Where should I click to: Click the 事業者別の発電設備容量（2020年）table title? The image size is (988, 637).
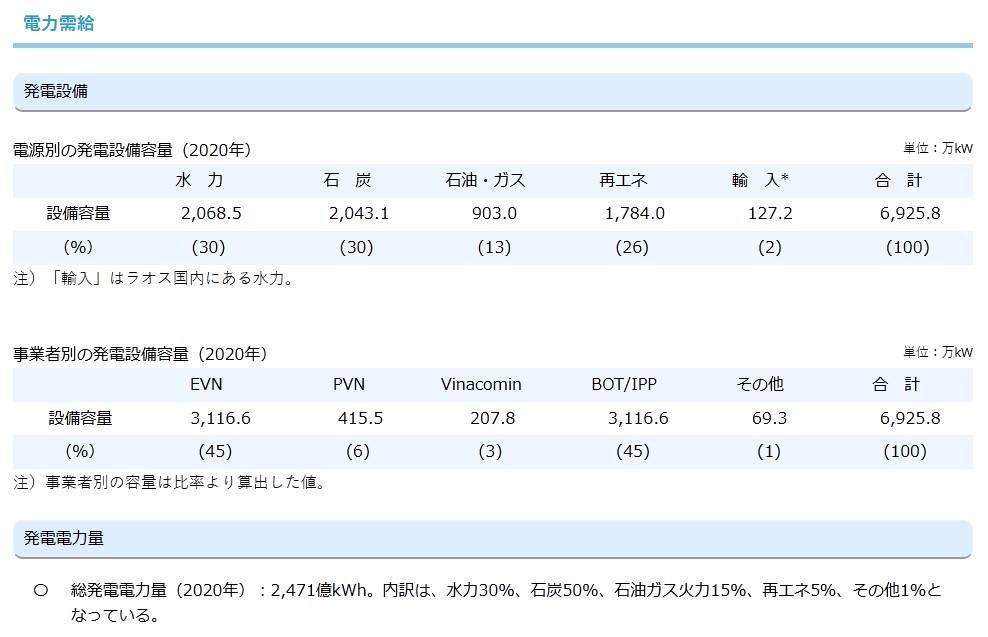140,354
